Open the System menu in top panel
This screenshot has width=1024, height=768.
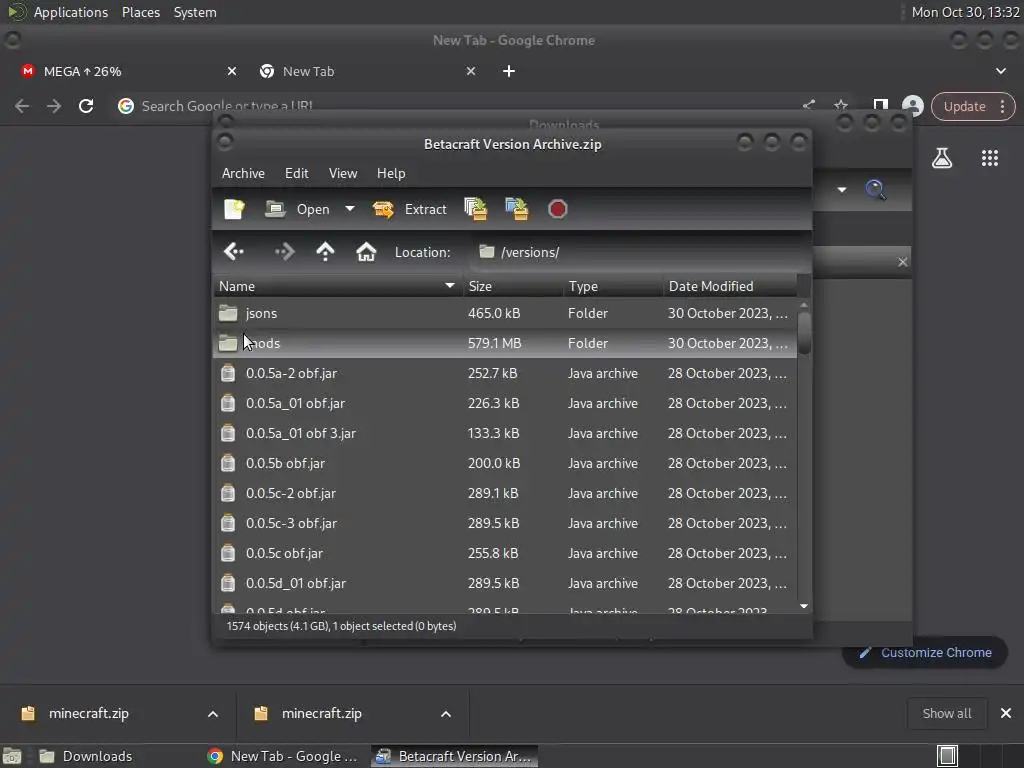point(195,12)
